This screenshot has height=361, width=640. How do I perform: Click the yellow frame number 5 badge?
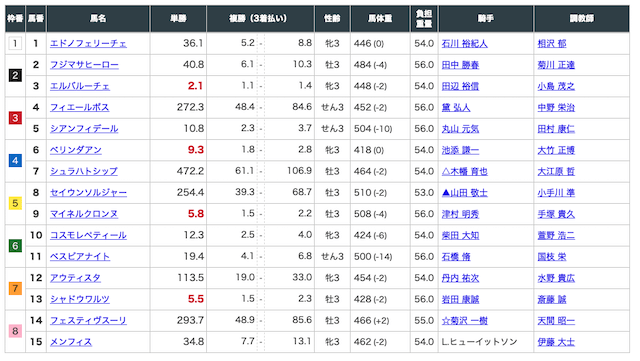15,203
